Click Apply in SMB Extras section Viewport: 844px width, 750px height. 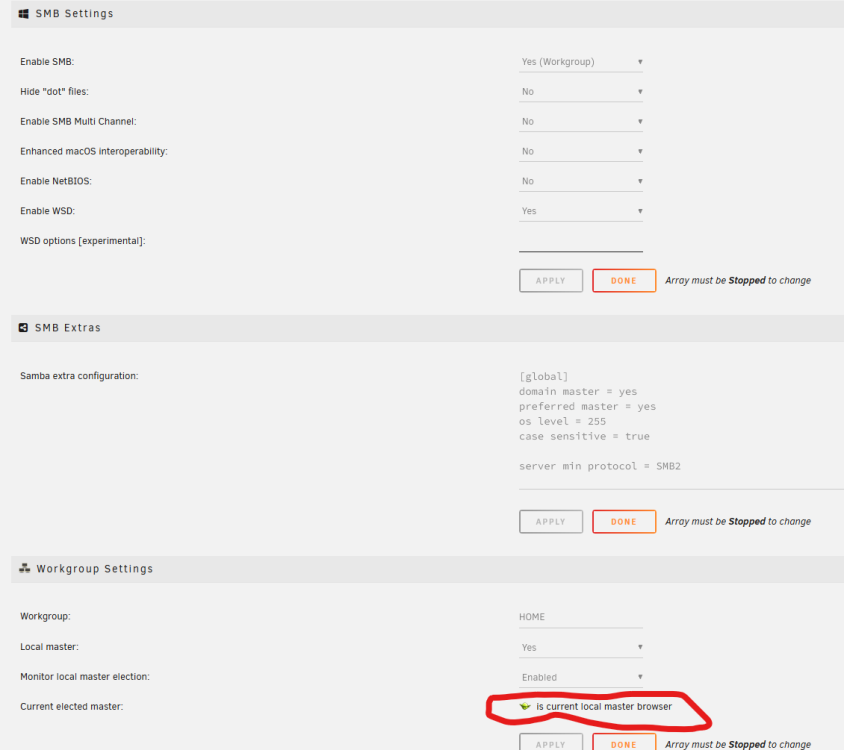[551, 522]
